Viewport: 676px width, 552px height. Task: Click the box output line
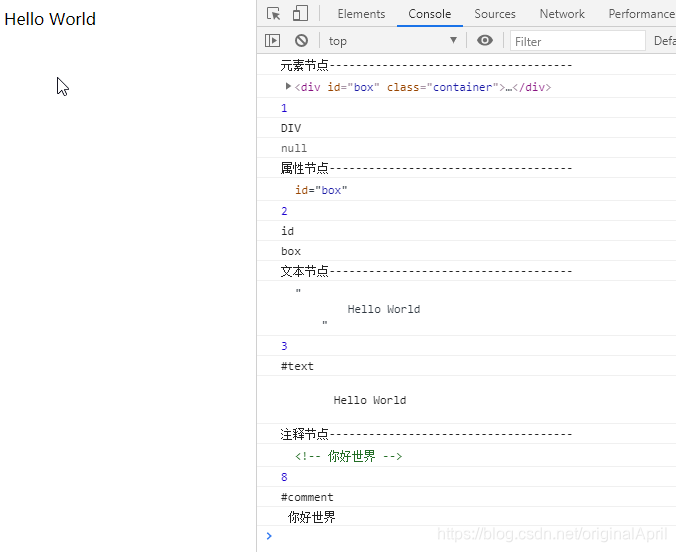[x=291, y=251]
